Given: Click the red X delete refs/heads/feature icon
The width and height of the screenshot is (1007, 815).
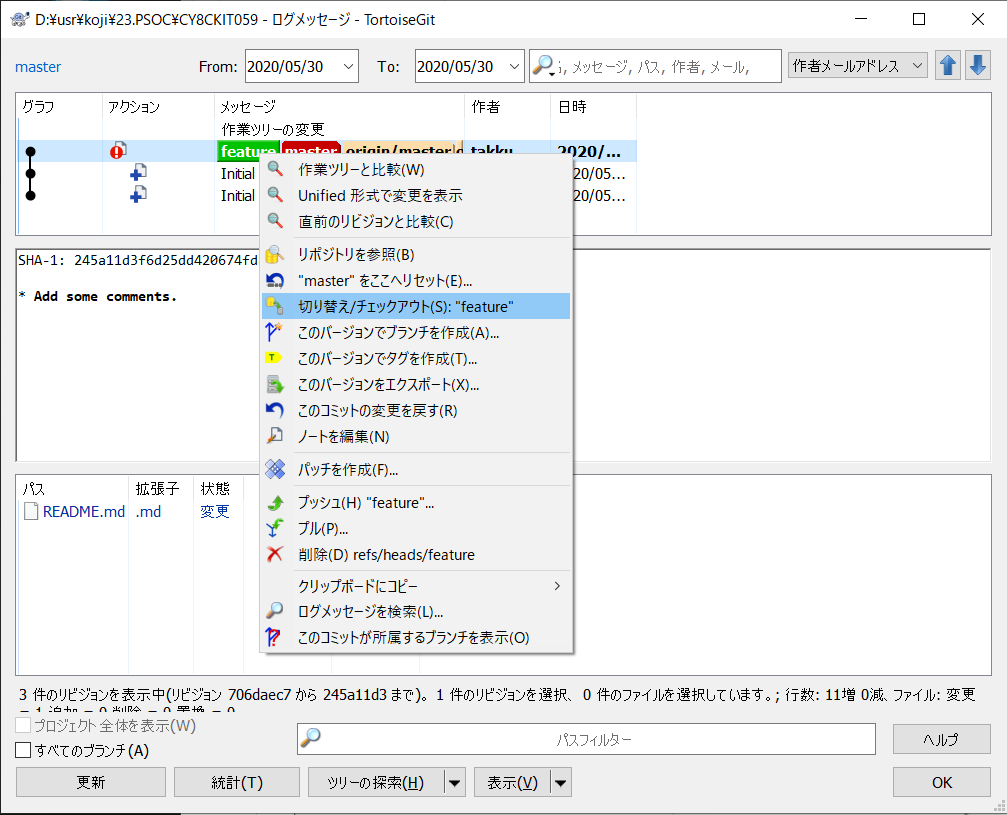Looking at the screenshot, I should click(x=275, y=554).
